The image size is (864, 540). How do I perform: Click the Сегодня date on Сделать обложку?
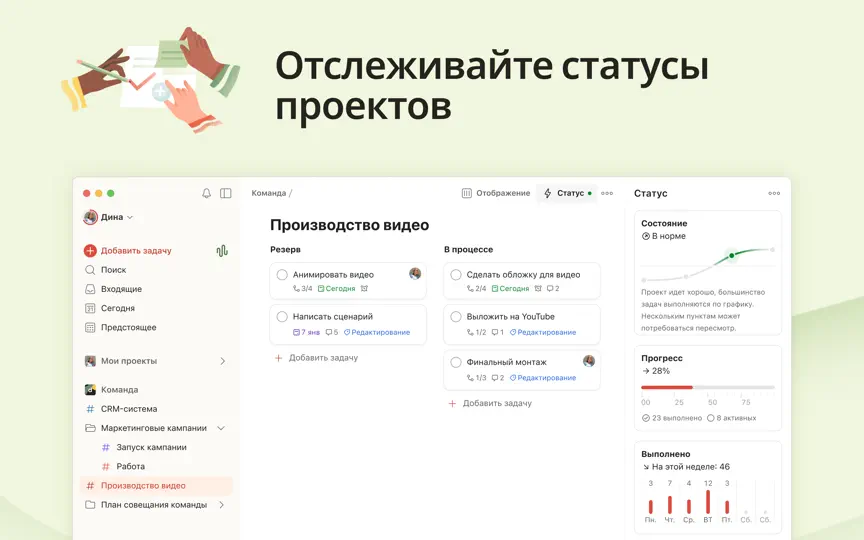[510, 289]
